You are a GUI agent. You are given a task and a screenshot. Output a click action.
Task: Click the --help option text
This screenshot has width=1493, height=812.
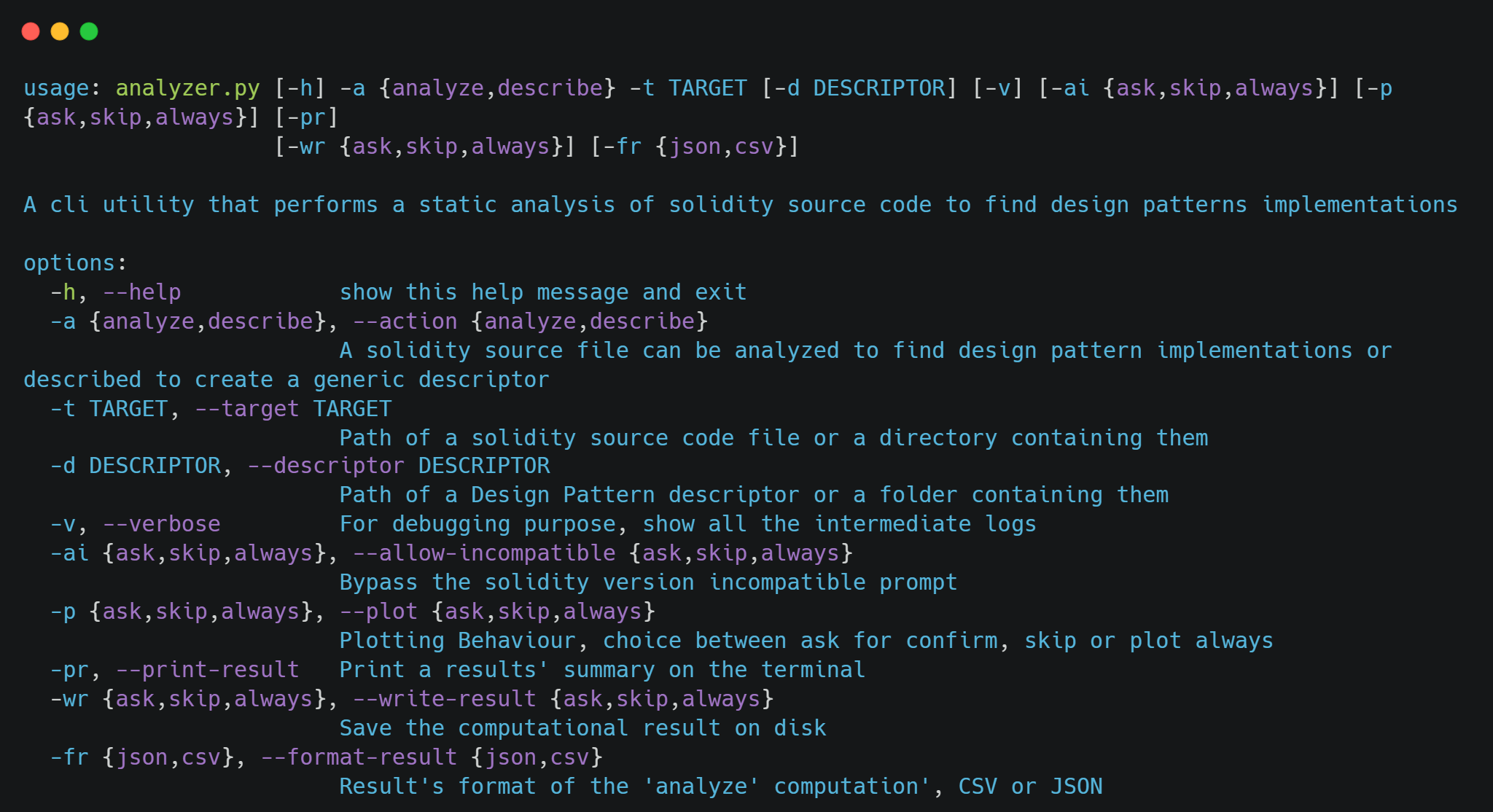[x=141, y=292]
